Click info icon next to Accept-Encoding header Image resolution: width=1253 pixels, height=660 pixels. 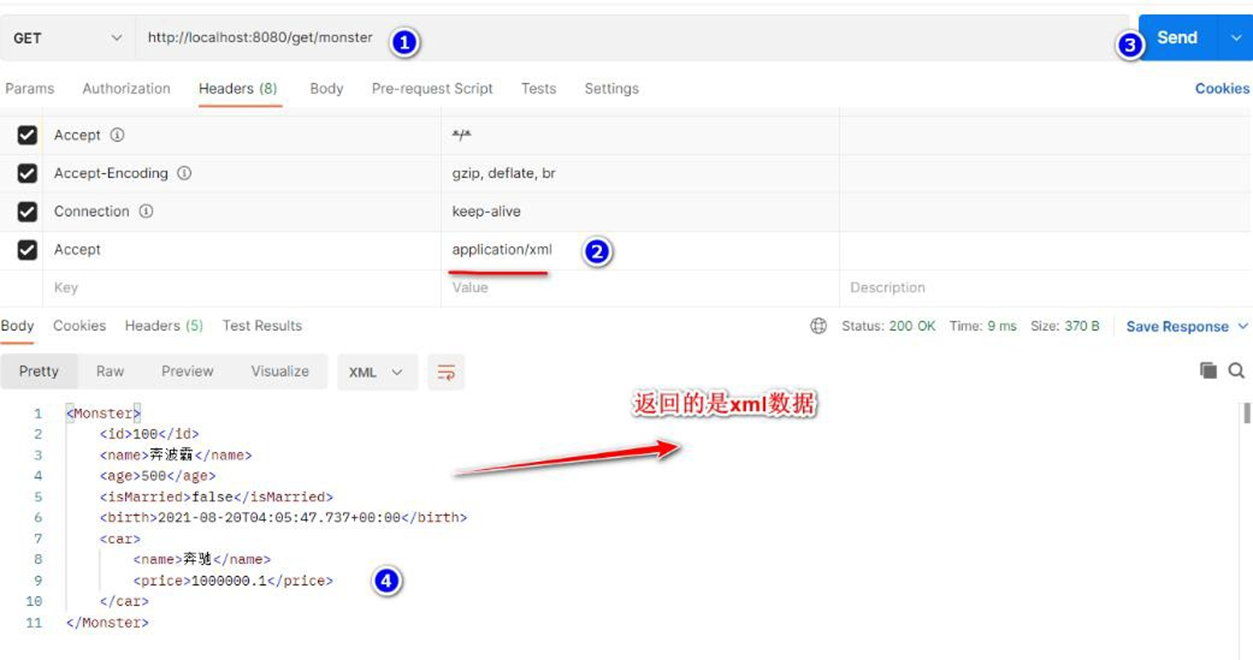(184, 173)
